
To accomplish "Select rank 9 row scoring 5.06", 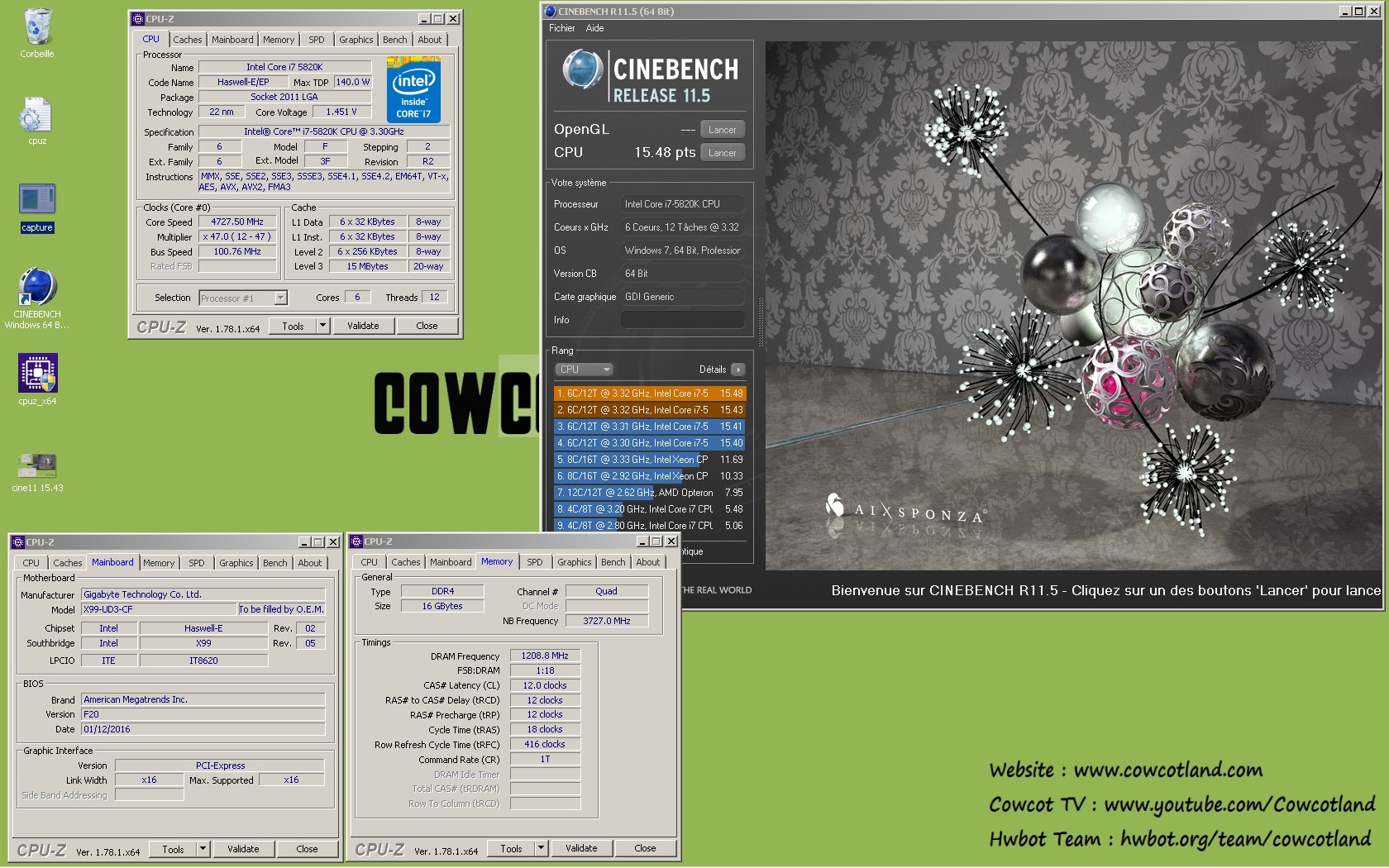I will 650,526.
